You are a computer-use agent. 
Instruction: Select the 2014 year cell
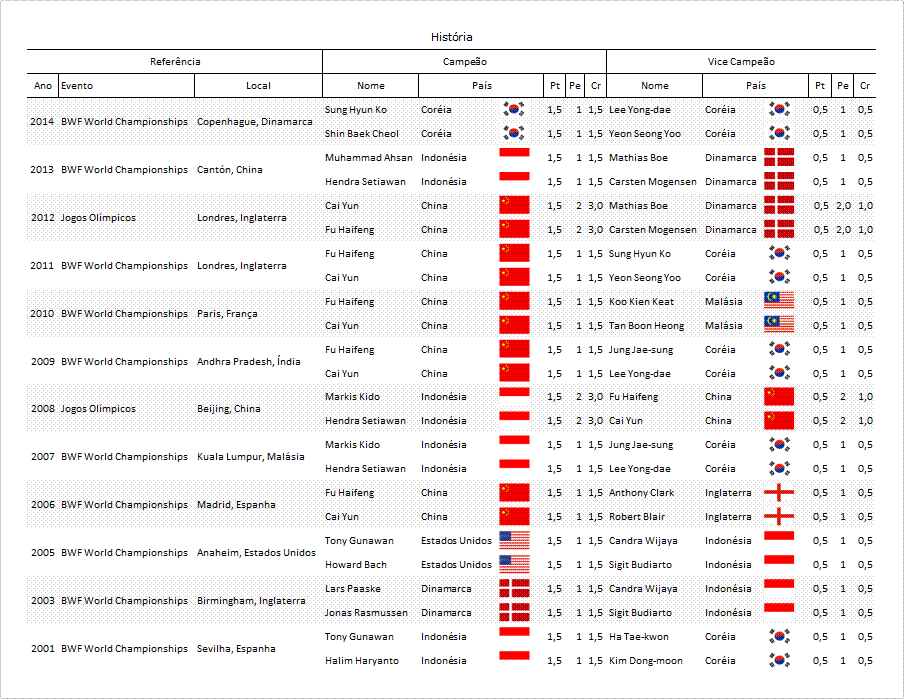point(42,121)
